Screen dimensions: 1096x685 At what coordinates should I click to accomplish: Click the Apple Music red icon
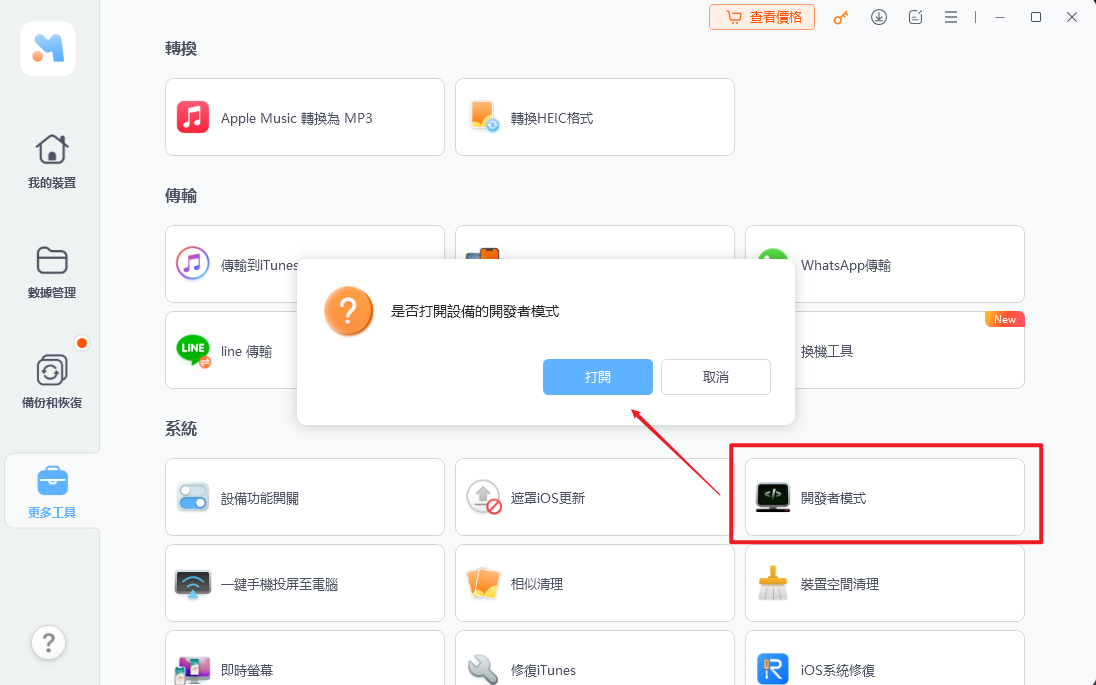193,117
